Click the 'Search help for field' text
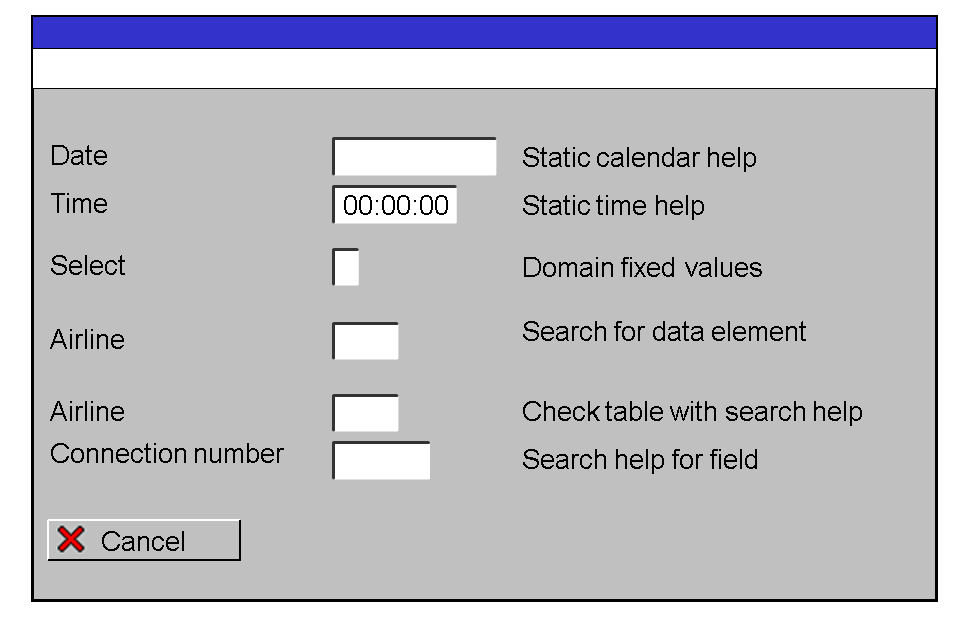Viewport: 960px width, 624px height. pyautogui.click(x=640, y=460)
